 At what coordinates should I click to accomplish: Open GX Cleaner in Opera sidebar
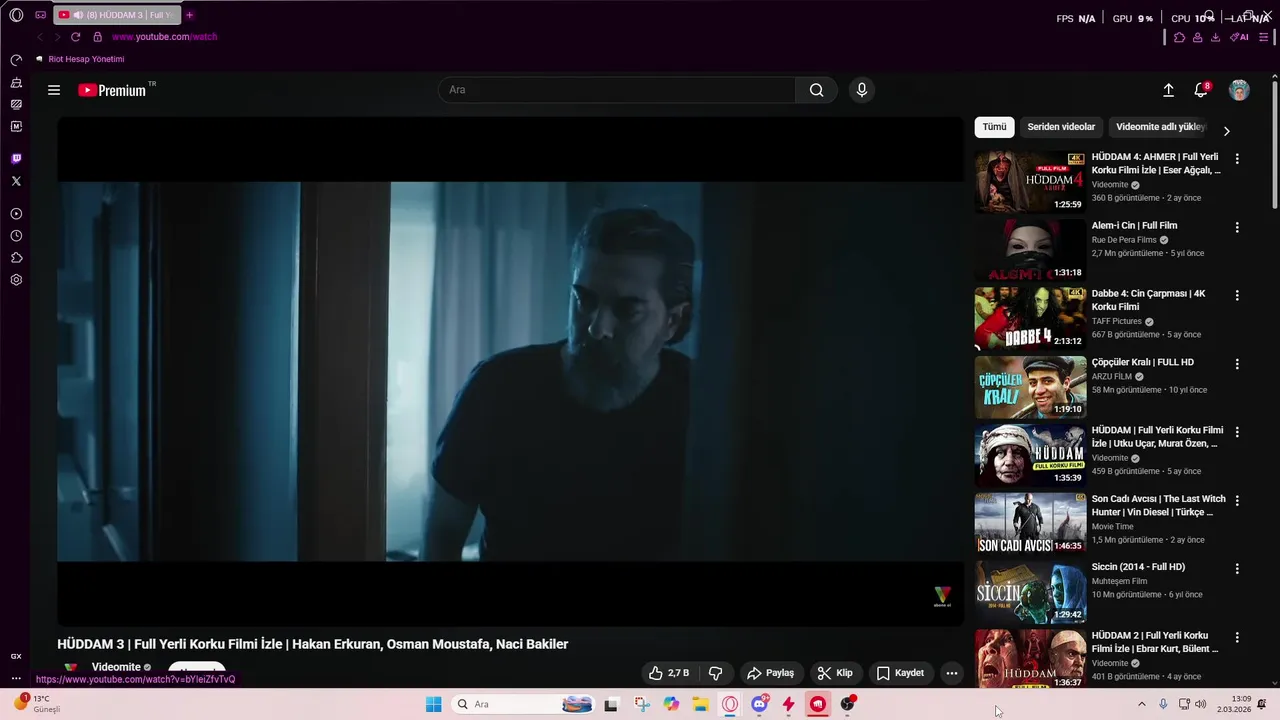click(x=16, y=83)
